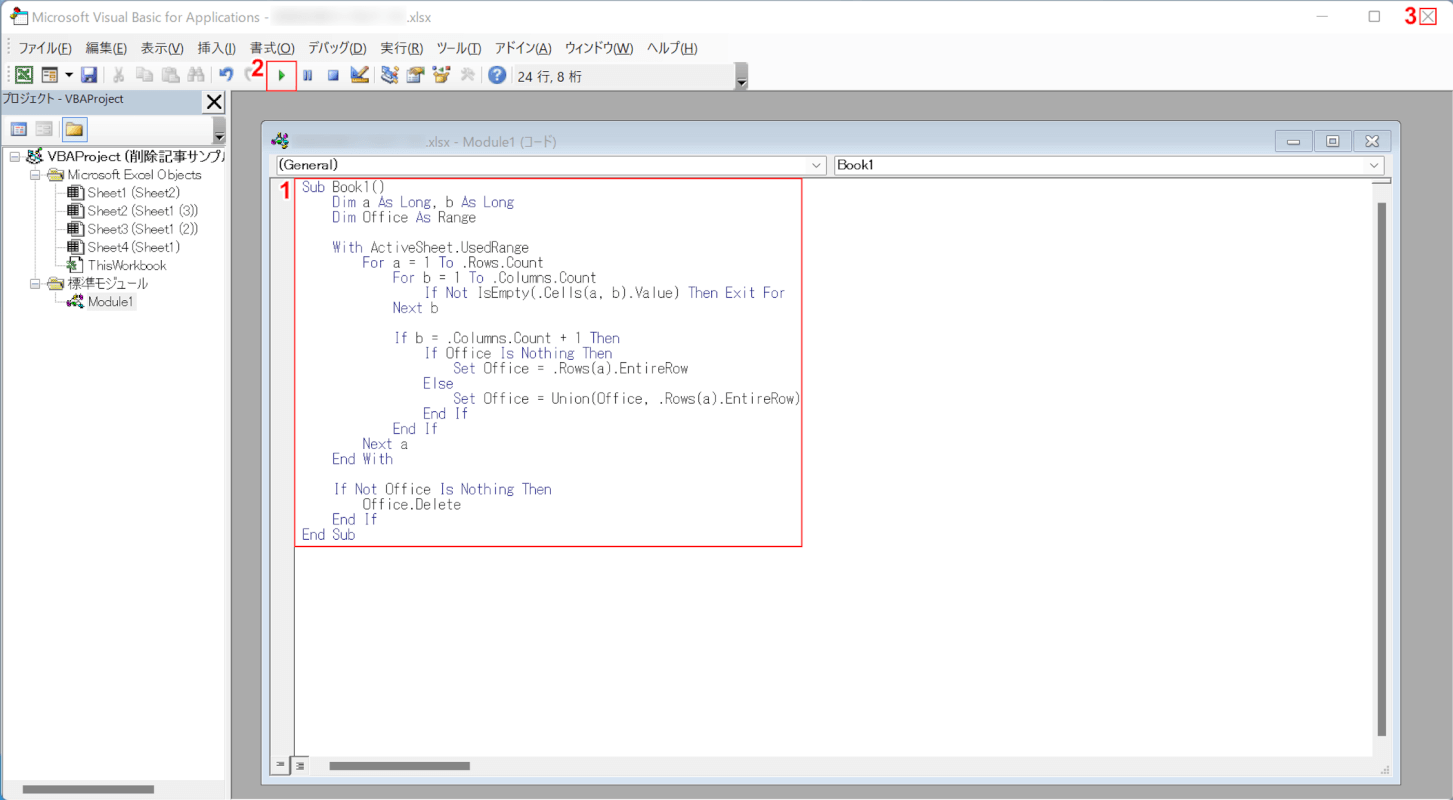The width and height of the screenshot is (1453, 800).
Task: Select Module1 in project tree
Action: 110,302
